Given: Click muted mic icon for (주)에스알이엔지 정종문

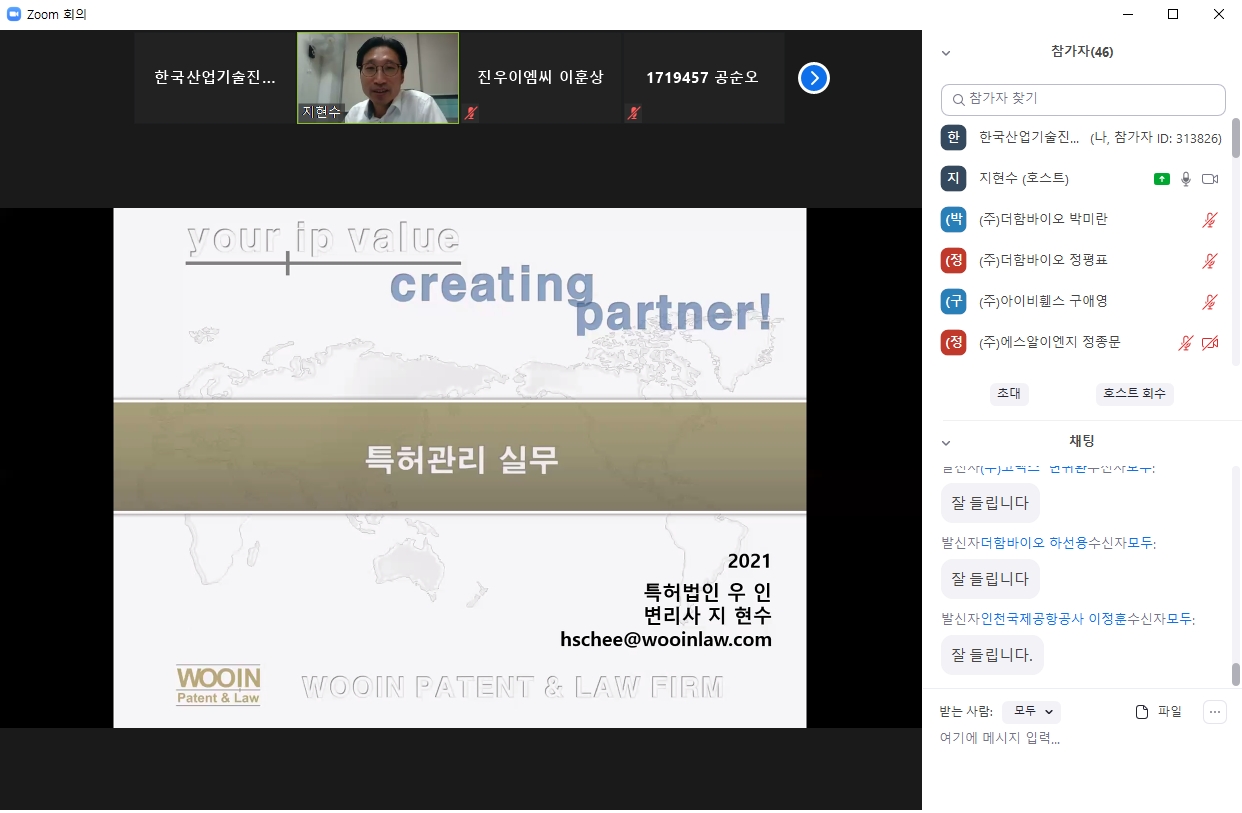Looking at the screenshot, I should coord(1186,343).
